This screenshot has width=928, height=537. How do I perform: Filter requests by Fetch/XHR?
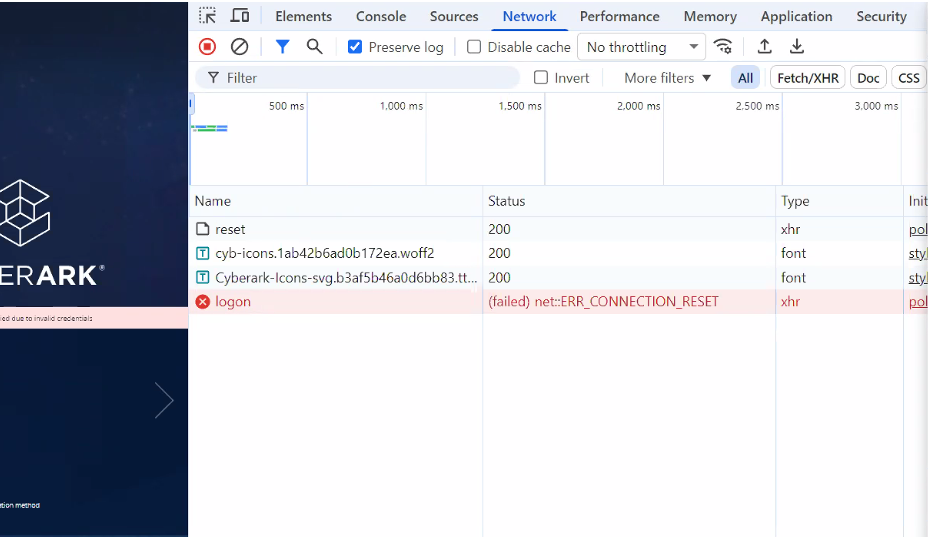(x=807, y=78)
